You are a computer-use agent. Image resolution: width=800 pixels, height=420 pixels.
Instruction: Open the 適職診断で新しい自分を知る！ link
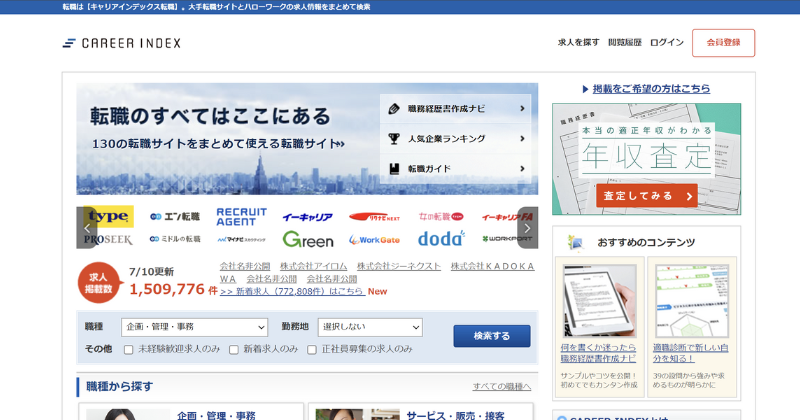(x=690, y=353)
